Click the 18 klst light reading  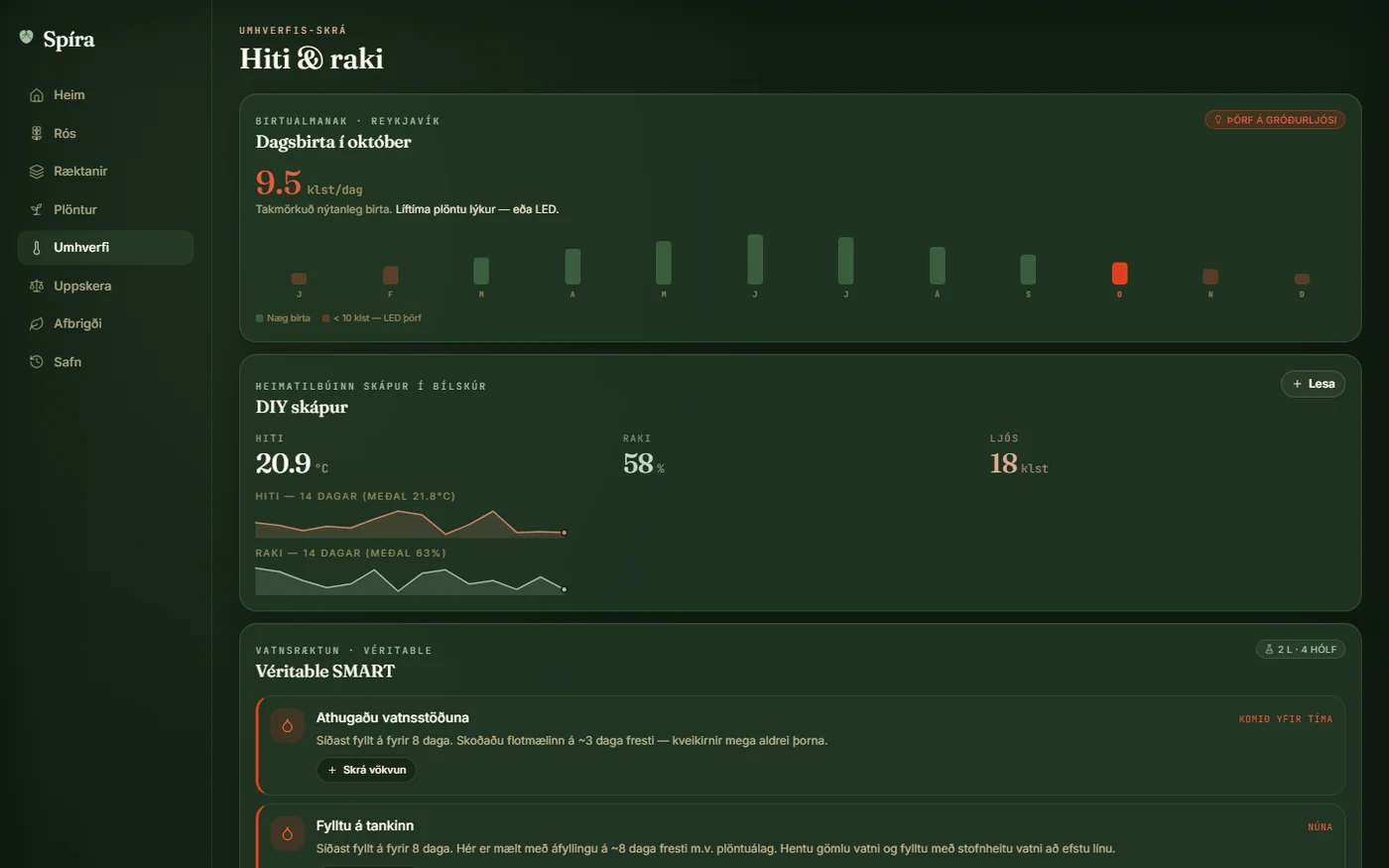click(x=1019, y=463)
